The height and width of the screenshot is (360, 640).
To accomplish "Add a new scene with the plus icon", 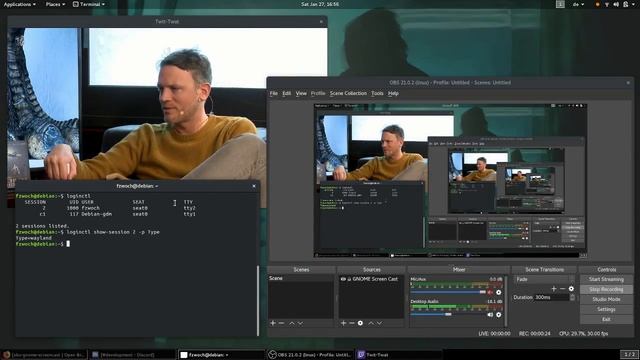I will (x=273, y=323).
